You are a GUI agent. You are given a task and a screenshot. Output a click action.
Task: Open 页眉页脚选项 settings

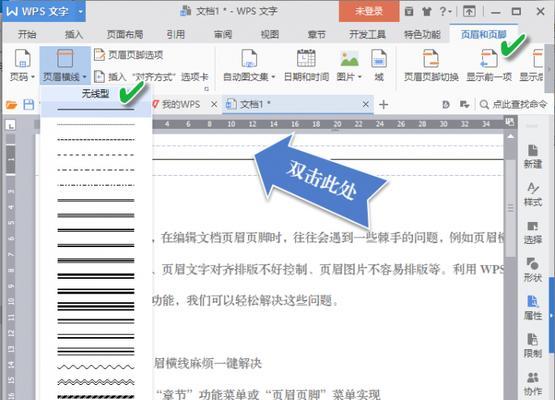[x=128, y=55]
